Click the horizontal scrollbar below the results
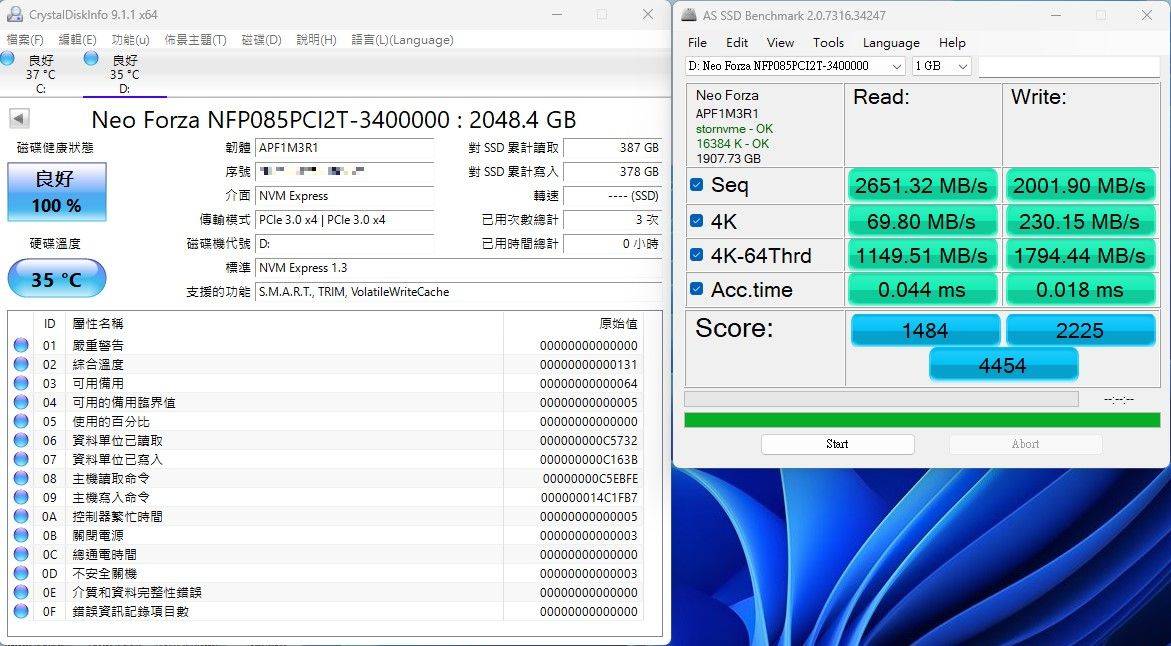 [880, 398]
